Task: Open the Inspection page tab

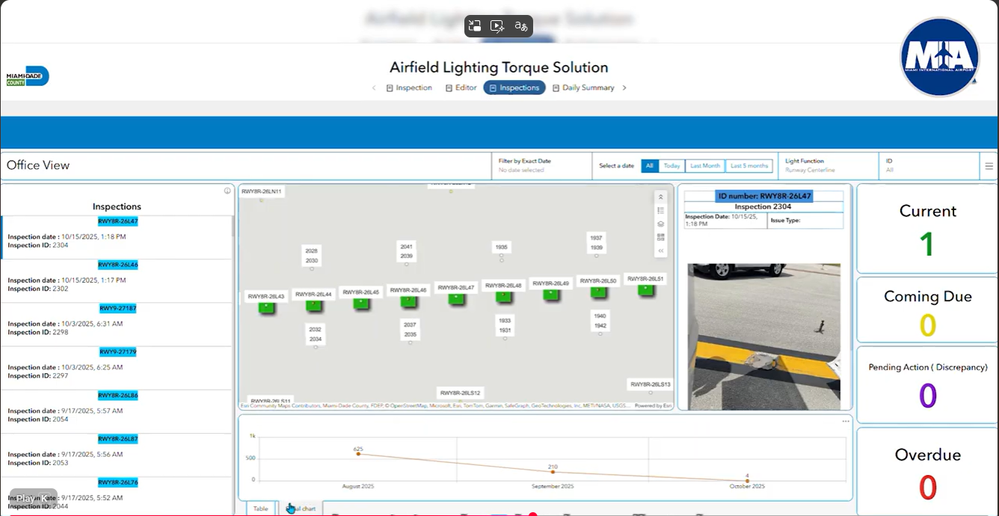Action: pyautogui.click(x=409, y=88)
